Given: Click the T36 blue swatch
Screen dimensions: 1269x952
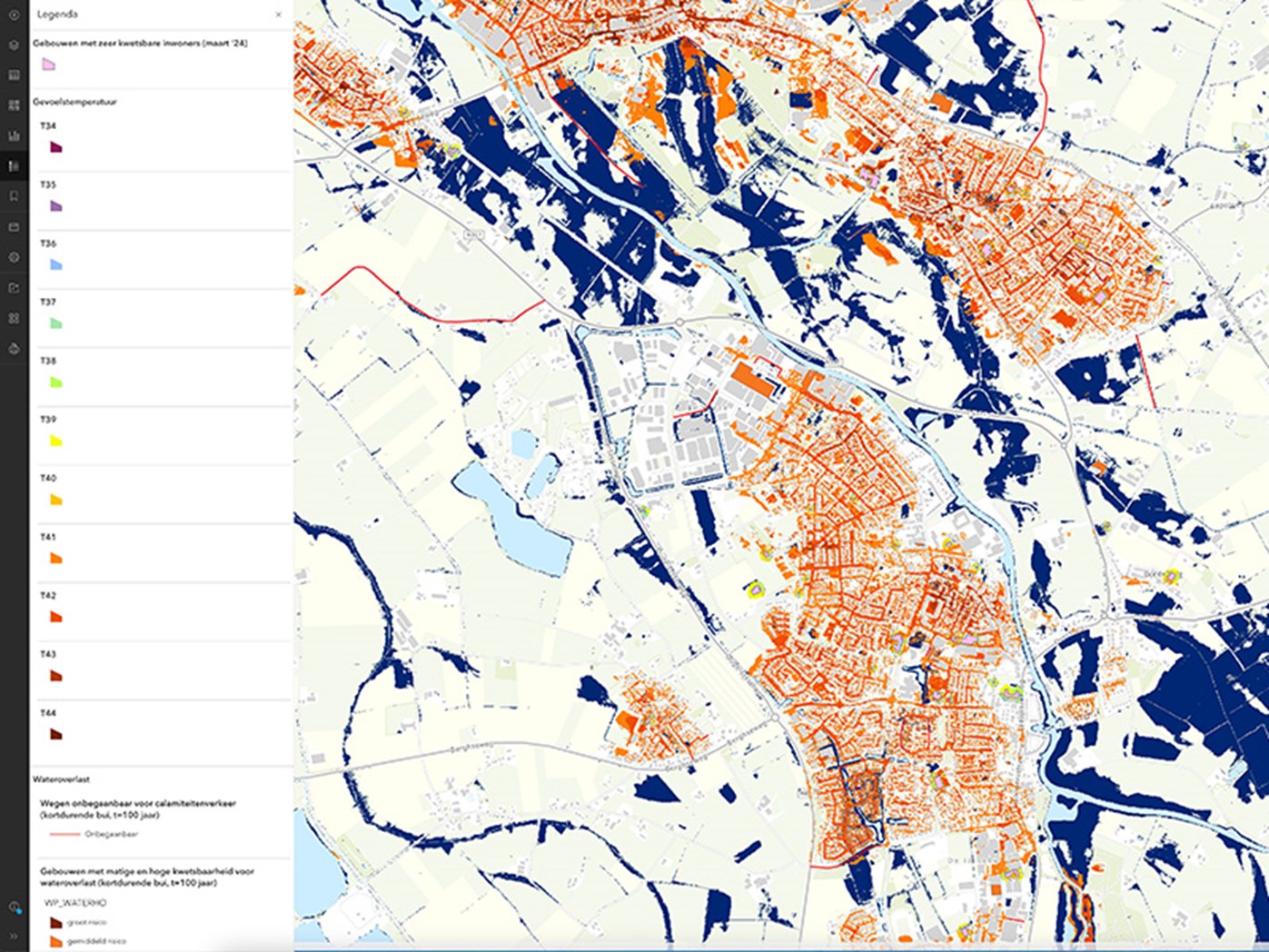Looking at the screenshot, I should (55, 265).
